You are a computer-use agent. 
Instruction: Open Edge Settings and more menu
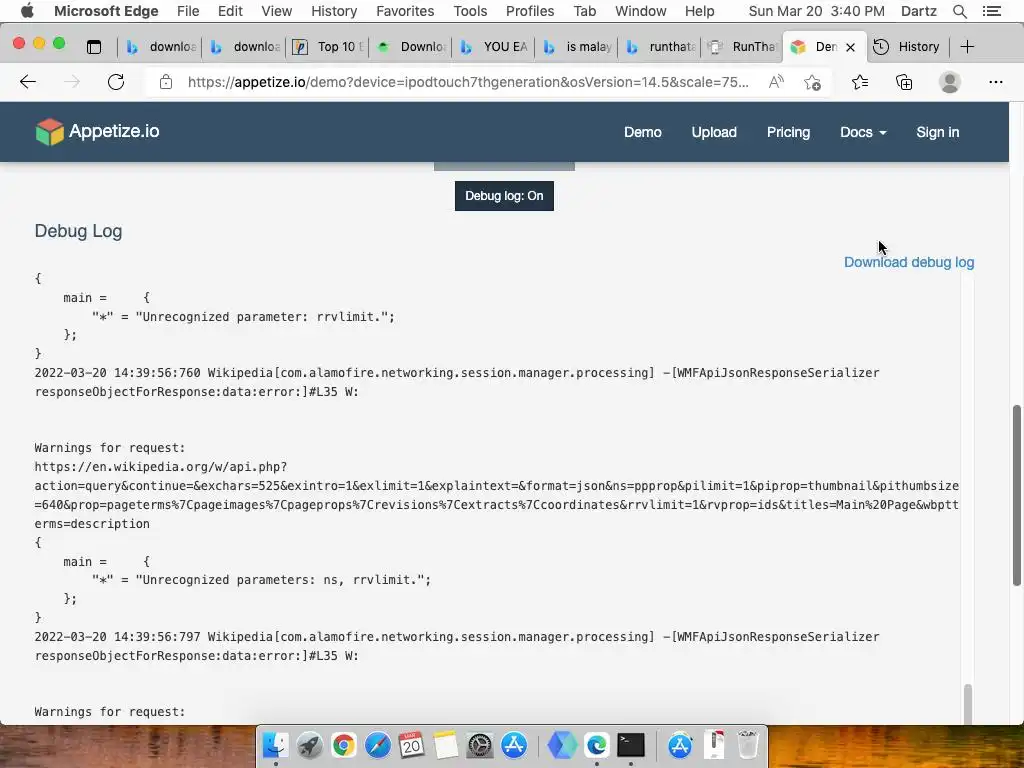pyautogui.click(x=995, y=82)
